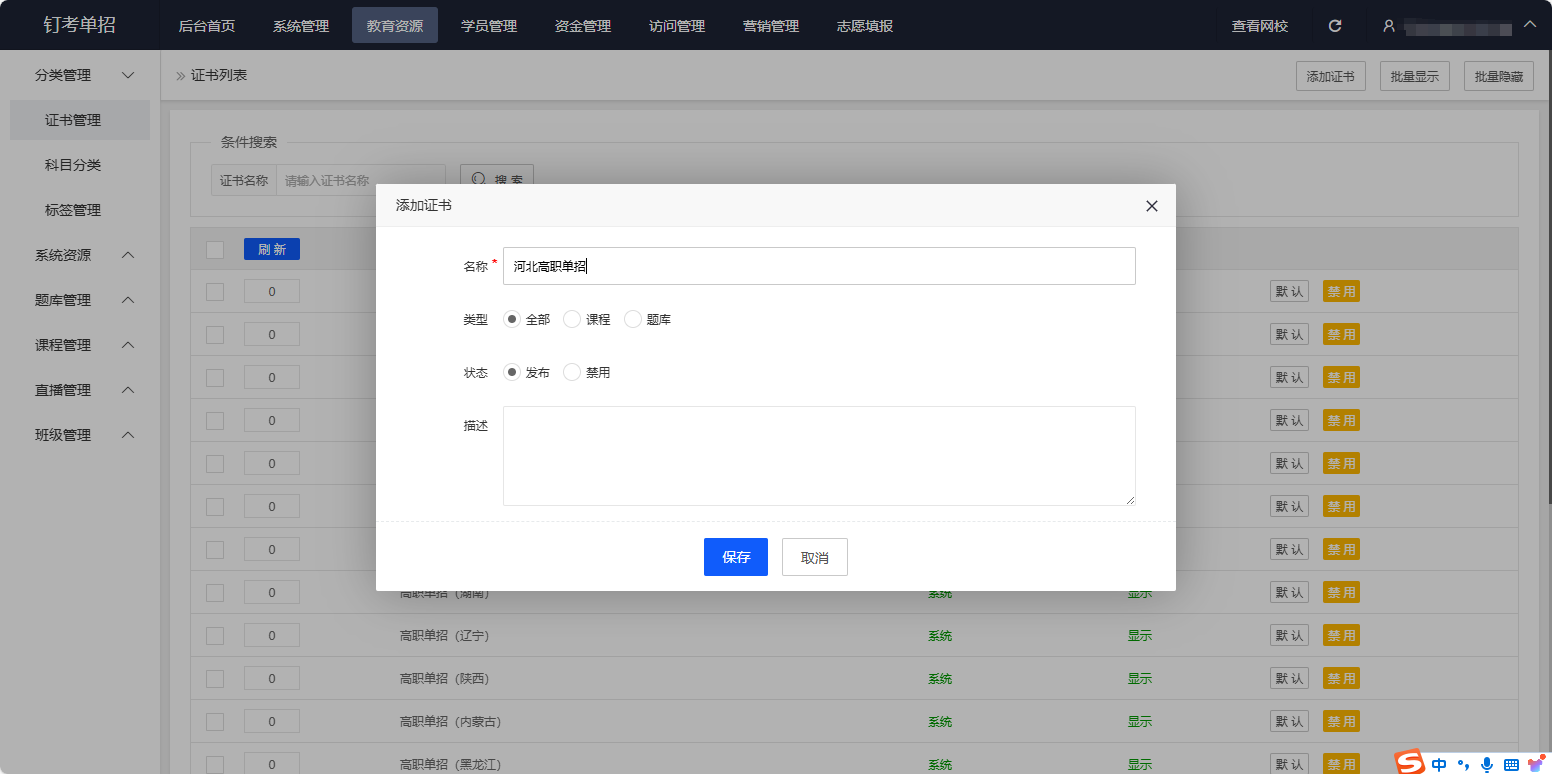Select 证书管理 in the sidebar
1552x774 pixels.
(x=80, y=120)
